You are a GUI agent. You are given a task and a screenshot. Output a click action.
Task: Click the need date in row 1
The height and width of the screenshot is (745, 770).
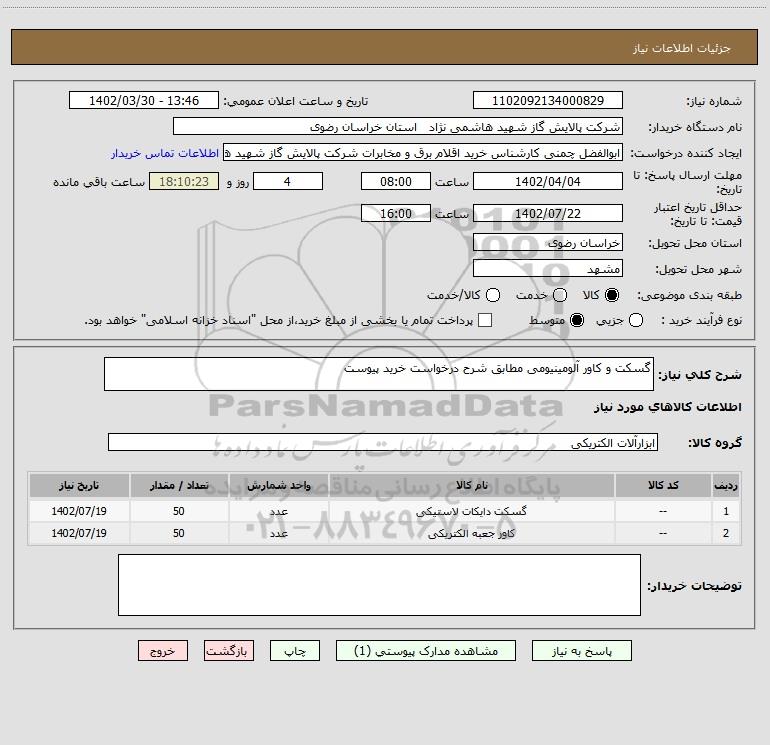click(79, 511)
